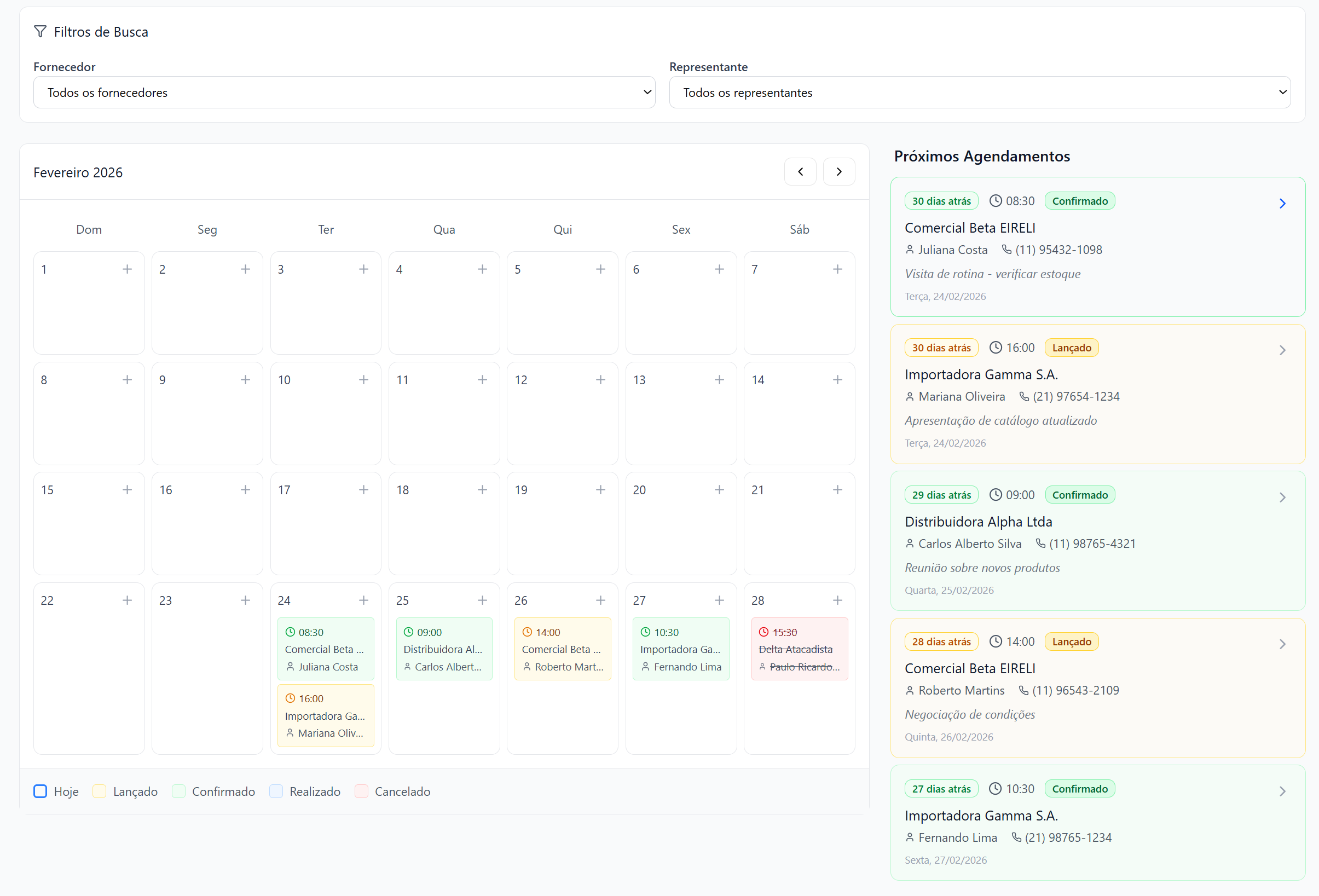Expand Importadora Gamma 16:00 card chevron

pos(1282,351)
